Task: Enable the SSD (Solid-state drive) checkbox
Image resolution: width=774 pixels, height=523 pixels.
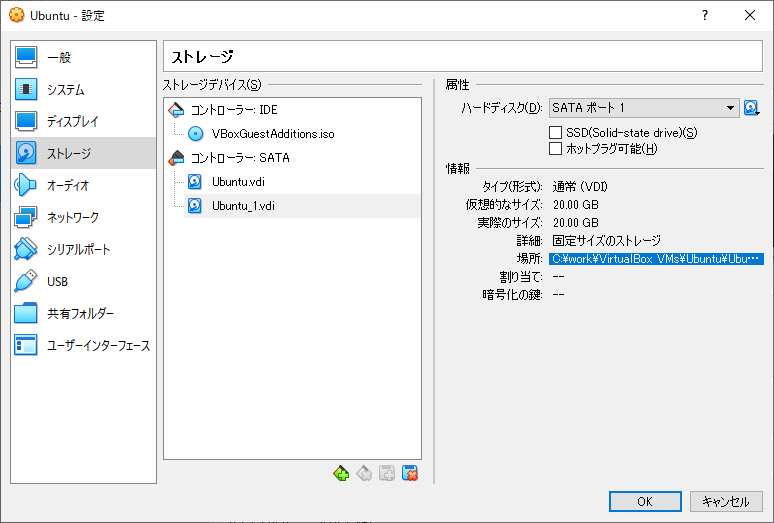Action: coord(555,132)
